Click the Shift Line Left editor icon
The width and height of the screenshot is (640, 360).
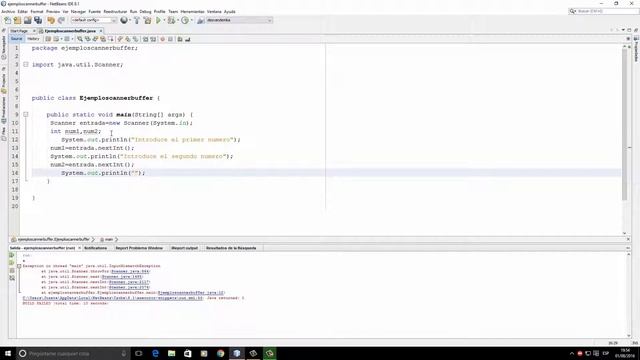pyautogui.click(x=145, y=39)
